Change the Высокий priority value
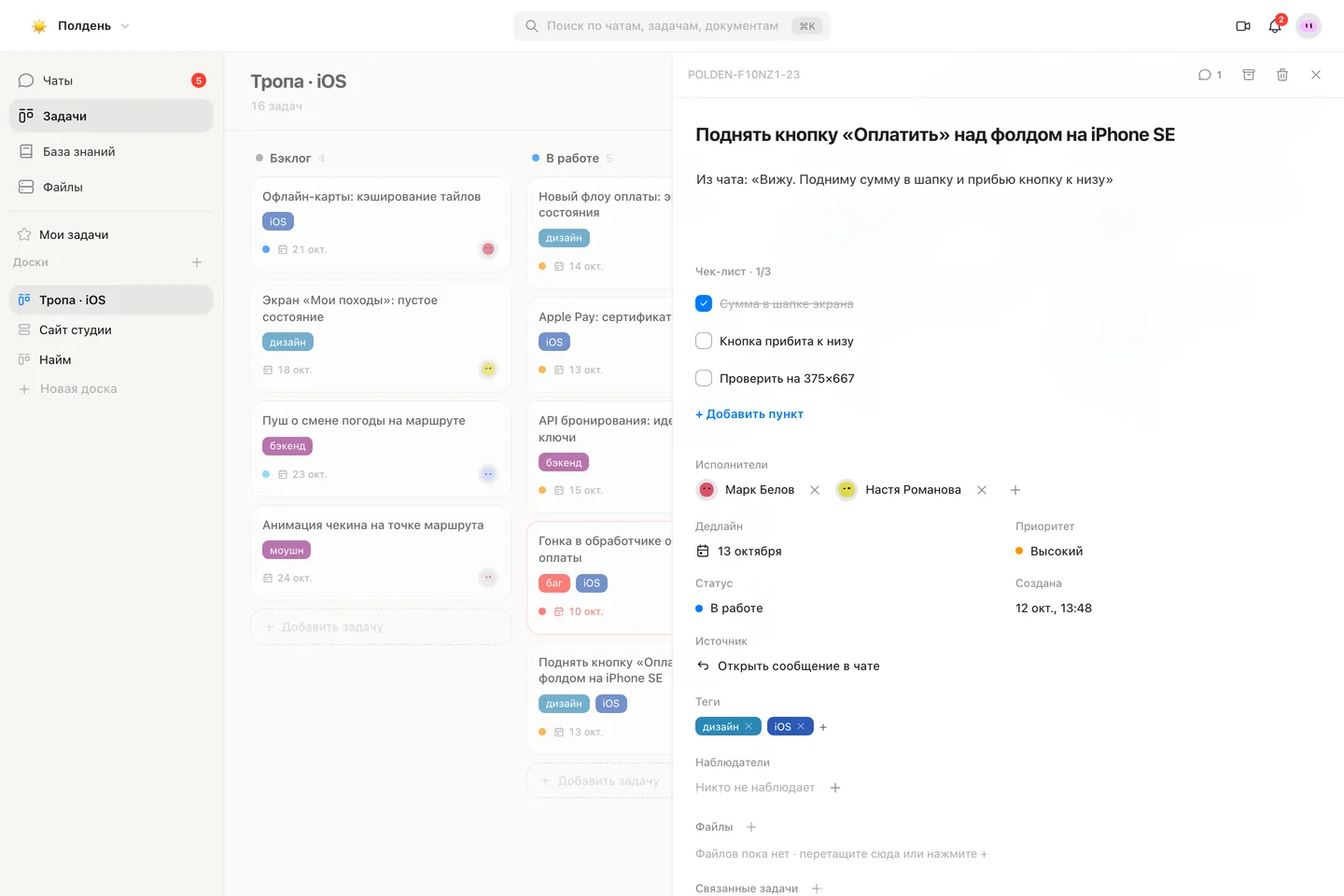The width and height of the screenshot is (1344, 896). (1049, 552)
